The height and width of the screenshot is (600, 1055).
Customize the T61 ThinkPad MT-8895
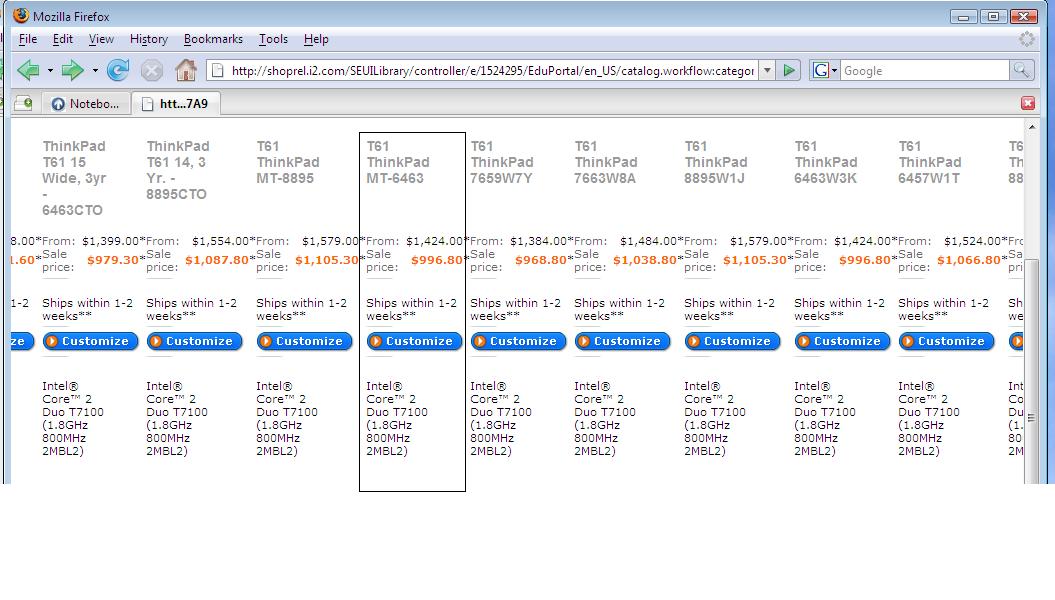(304, 341)
